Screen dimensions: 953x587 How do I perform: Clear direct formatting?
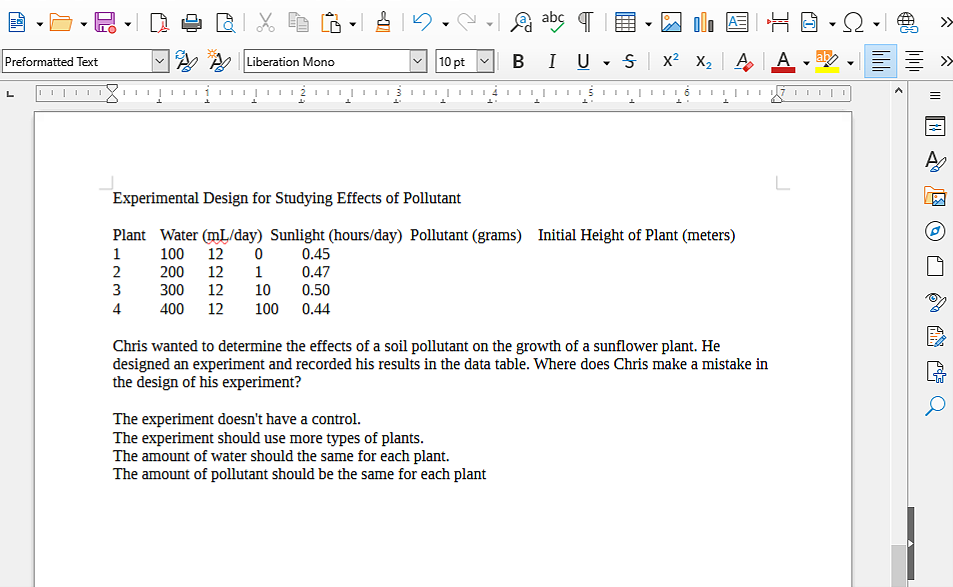(743, 61)
